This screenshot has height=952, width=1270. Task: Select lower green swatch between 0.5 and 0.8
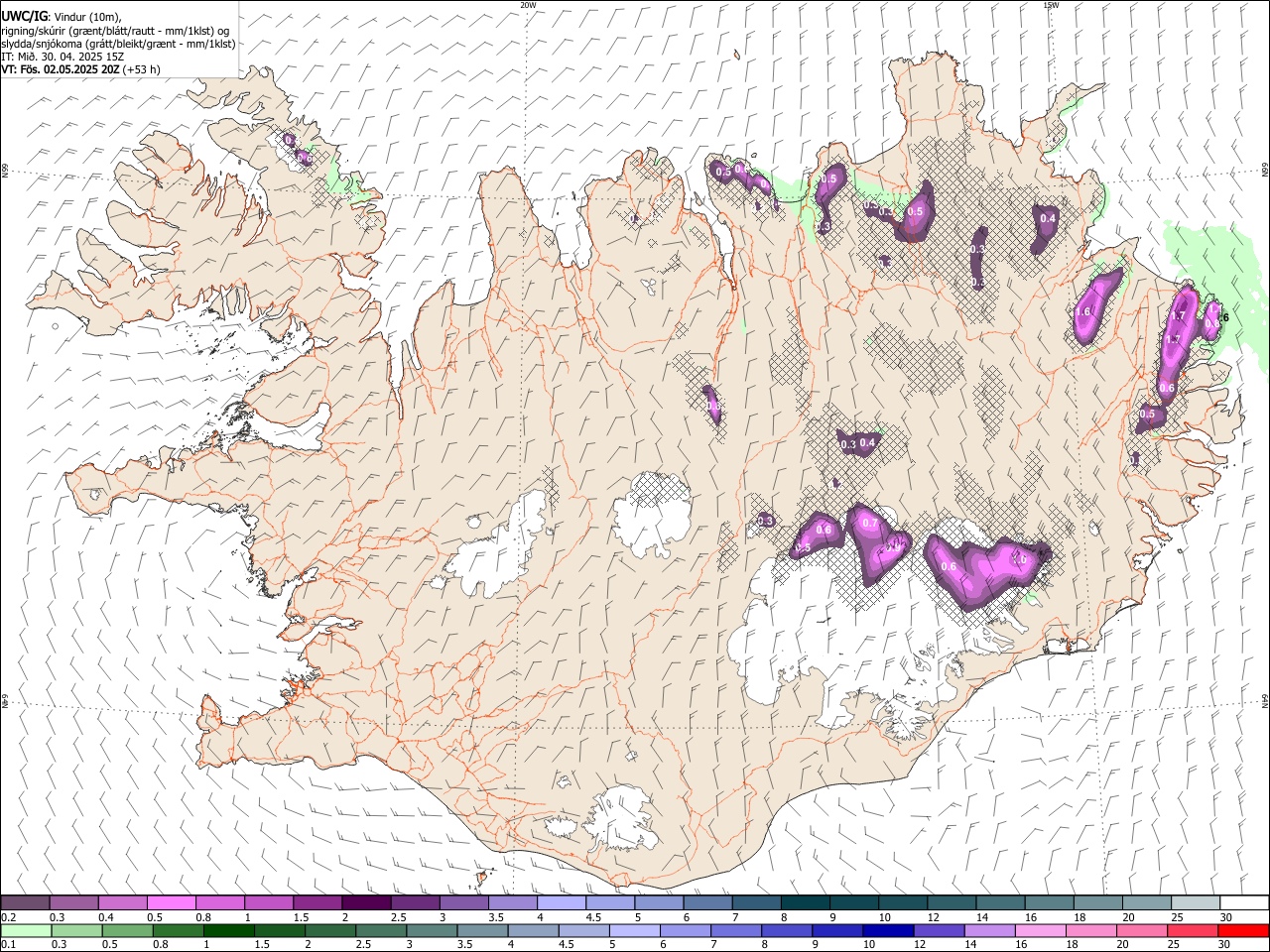(x=128, y=931)
